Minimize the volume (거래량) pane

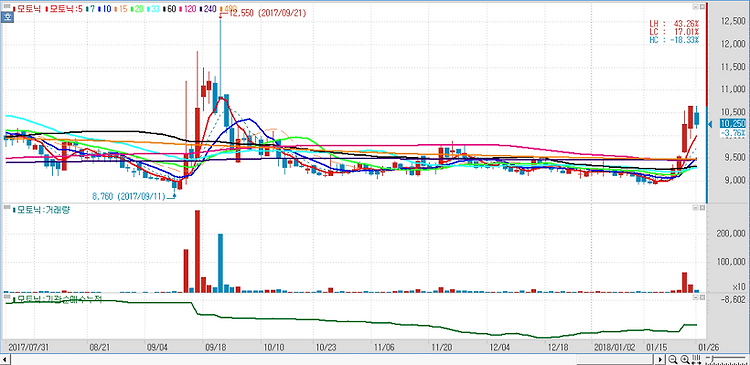click(696, 208)
